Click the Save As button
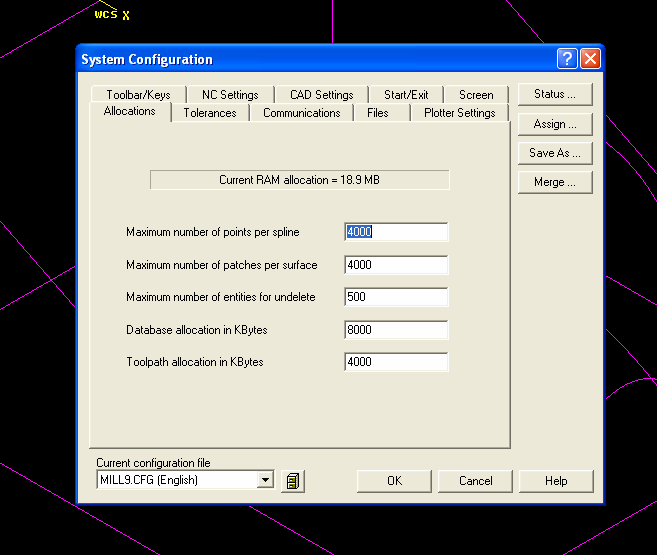Screen dimensions: 657x555 pos(555,153)
